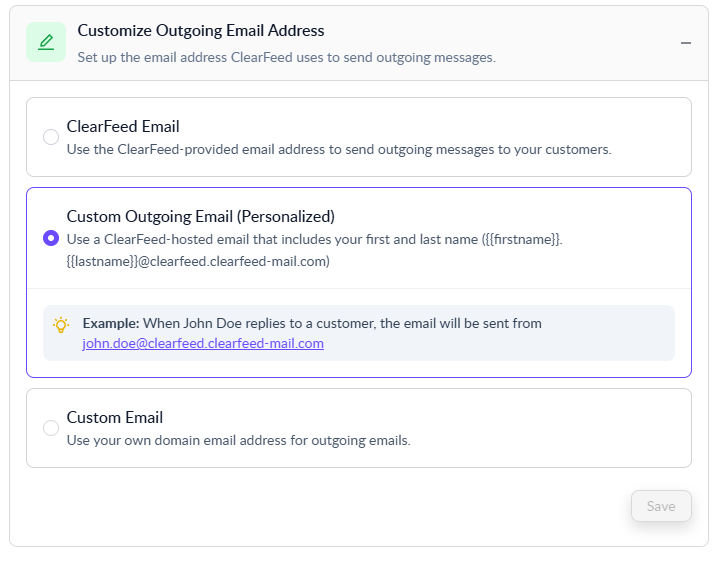Click the bold "Example:" label

point(110,323)
